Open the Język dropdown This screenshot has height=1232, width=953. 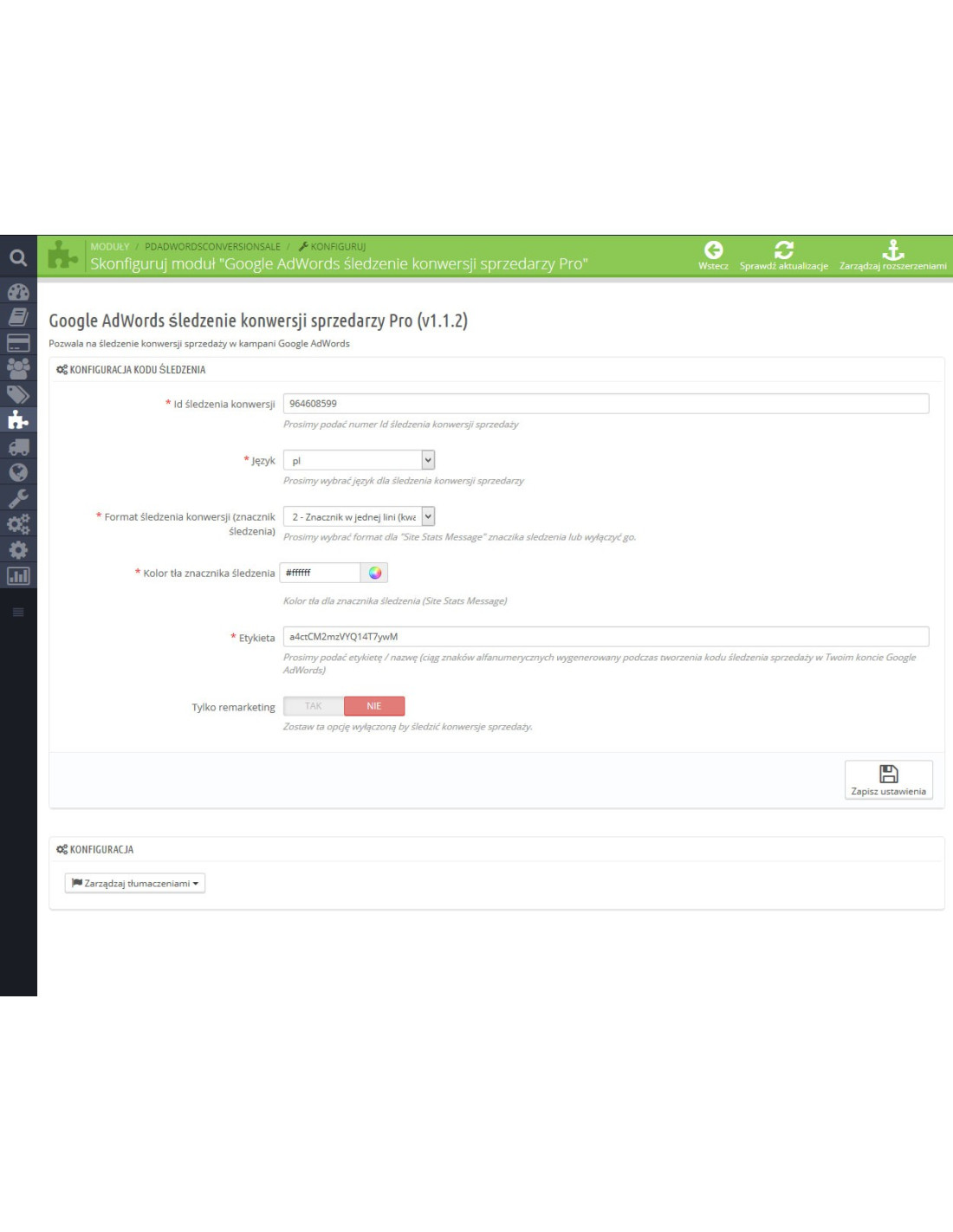click(359, 460)
